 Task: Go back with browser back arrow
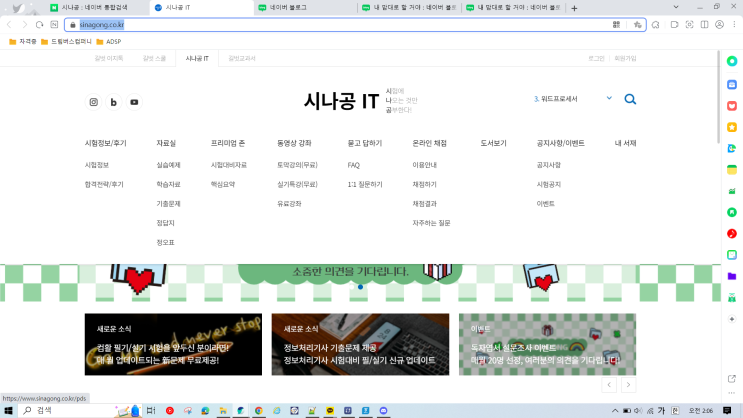pos(9,25)
